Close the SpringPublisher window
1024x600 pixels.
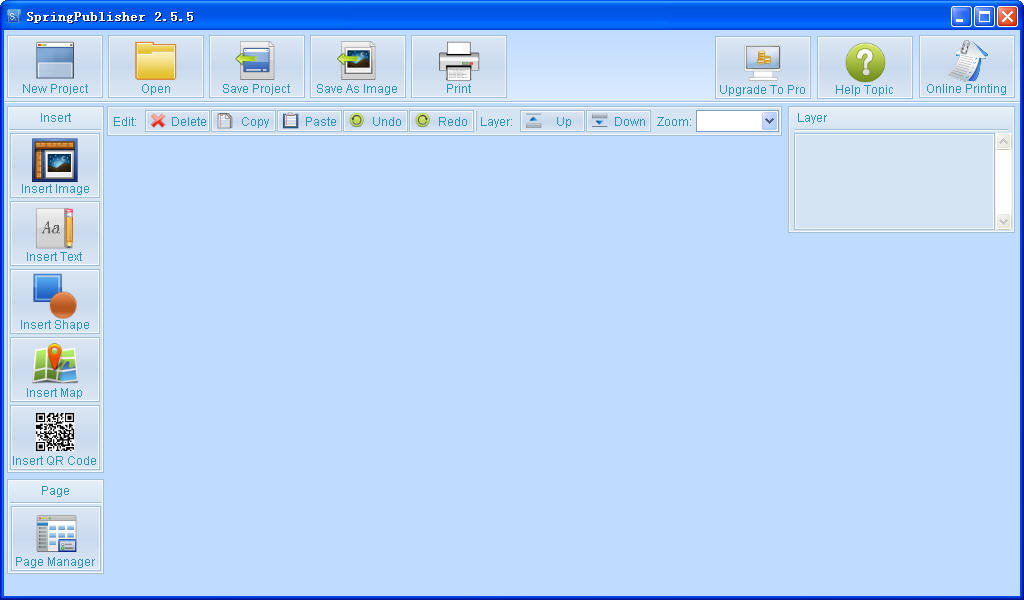click(1007, 16)
